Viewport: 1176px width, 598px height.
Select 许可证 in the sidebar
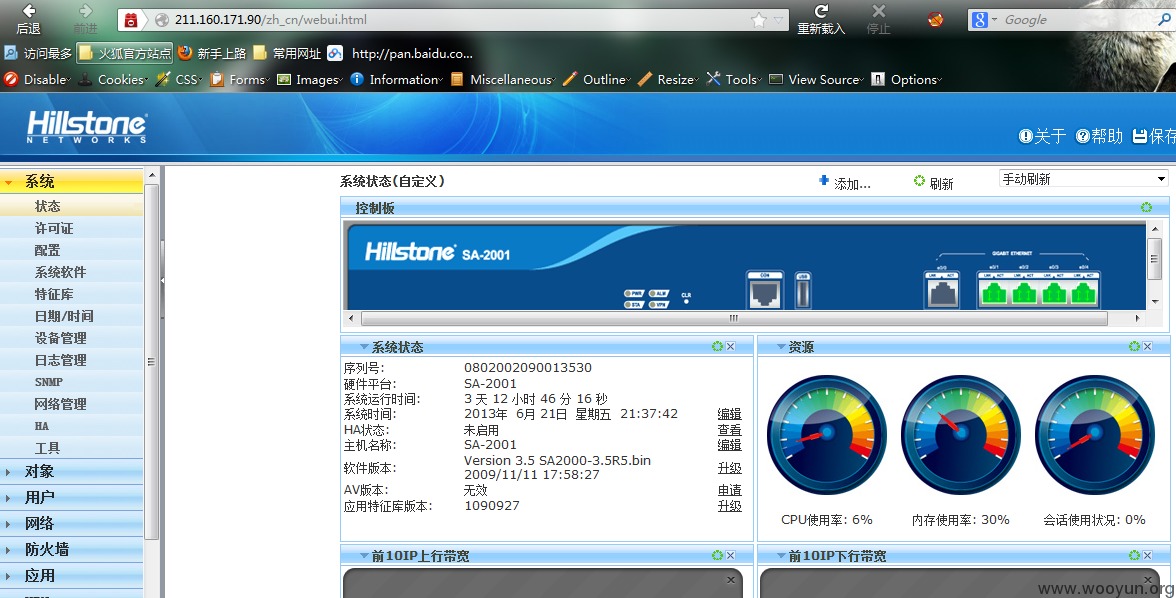coord(71,228)
